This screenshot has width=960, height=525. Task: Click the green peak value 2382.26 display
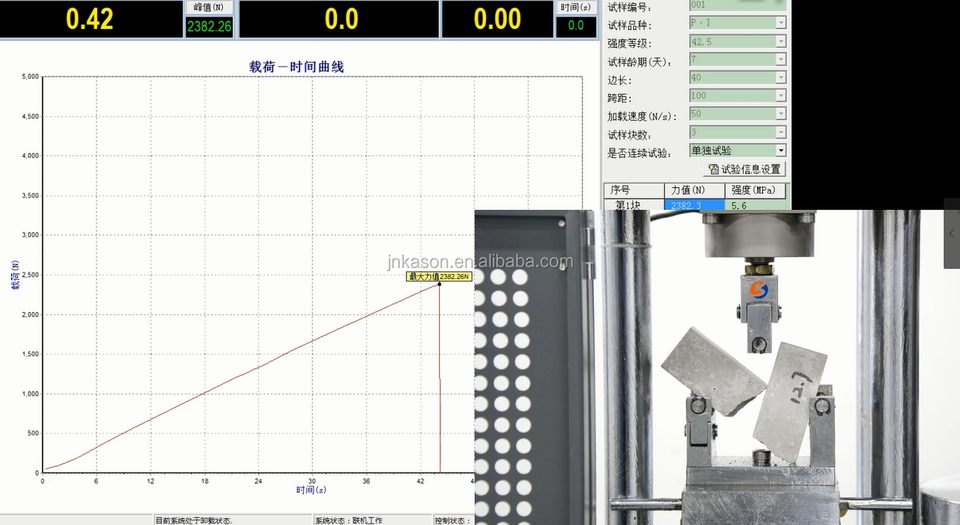click(x=209, y=26)
